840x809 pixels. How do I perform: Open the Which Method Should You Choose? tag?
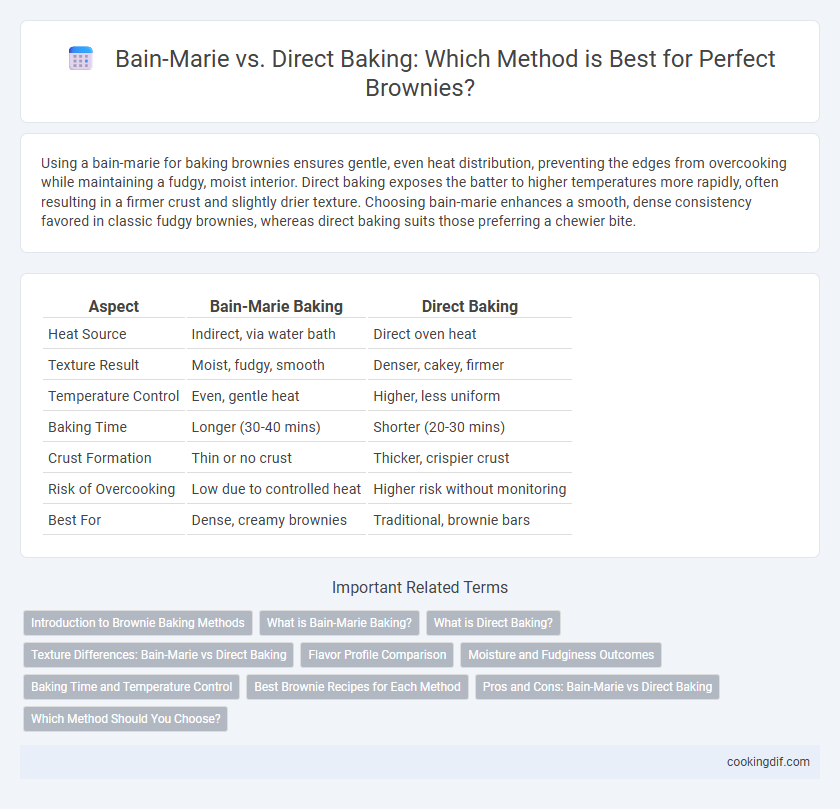tap(125, 718)
